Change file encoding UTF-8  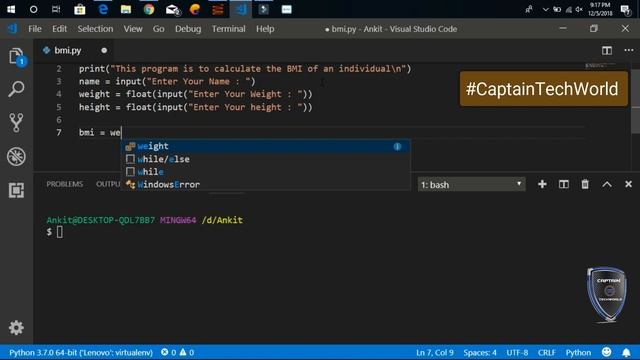point(517,352)
